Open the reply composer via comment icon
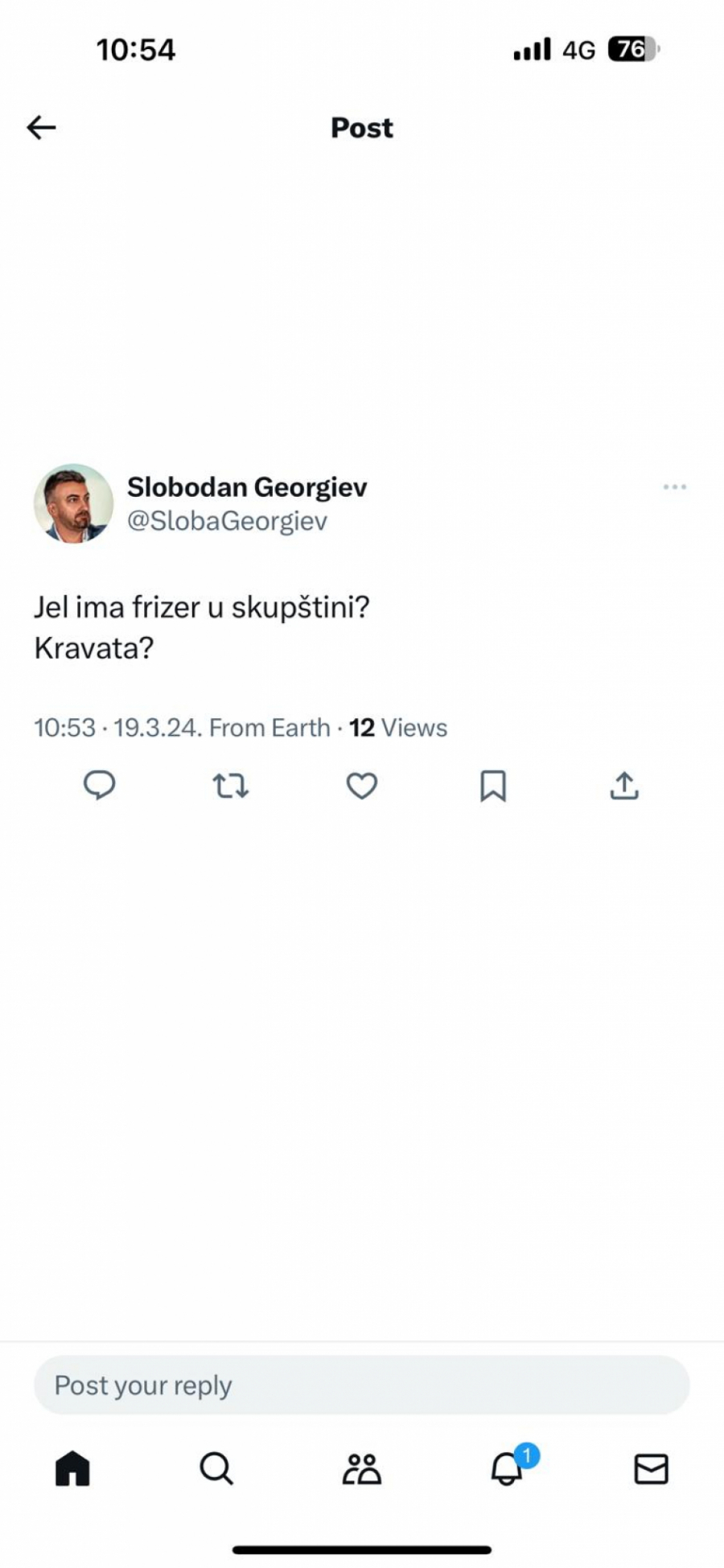724x1568 pixels. (x=100, y=786)
